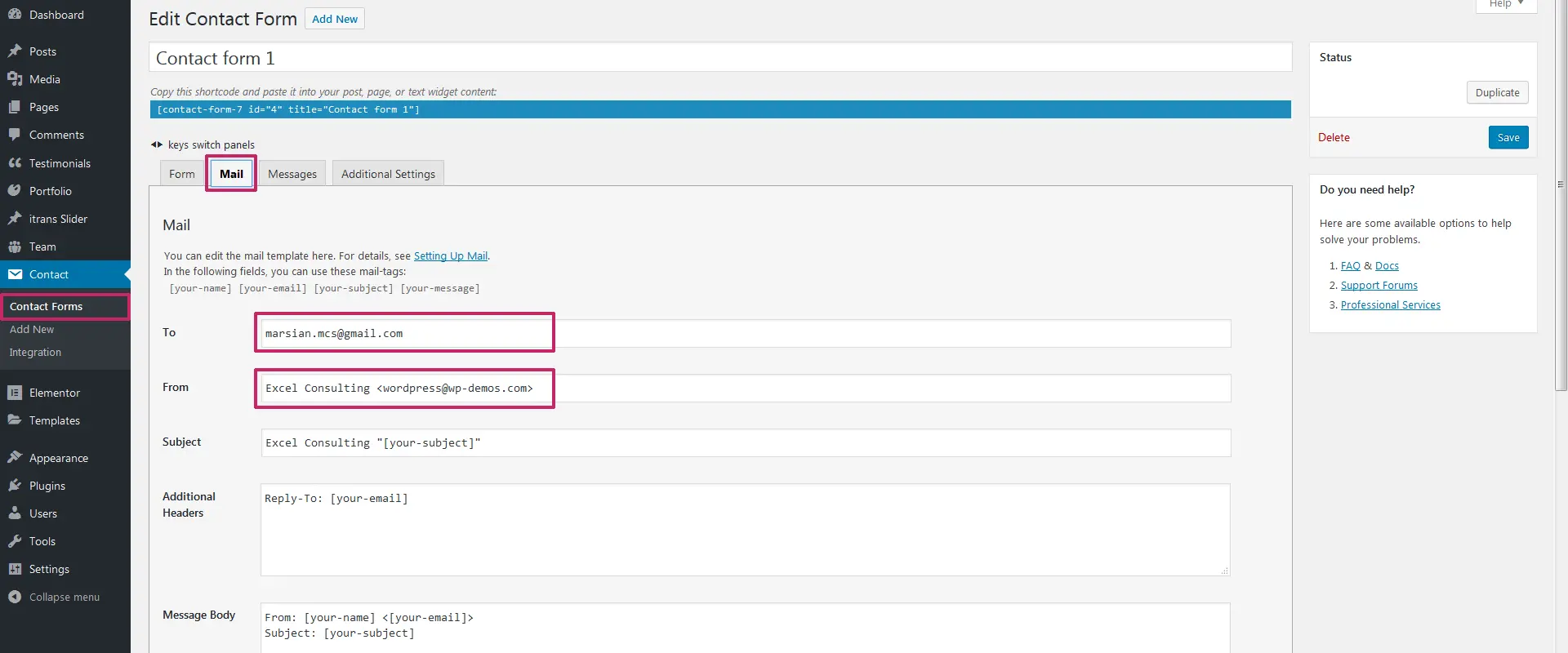This screenshot has height=653, width=1568.
Task: Collapse the admin sidebar menu
Action: [x=54, y=597]
